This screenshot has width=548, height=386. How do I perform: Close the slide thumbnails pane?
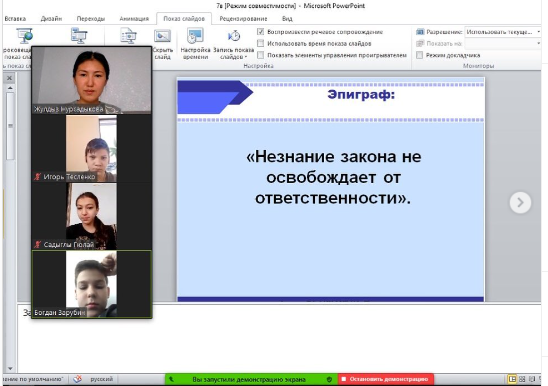9,78
